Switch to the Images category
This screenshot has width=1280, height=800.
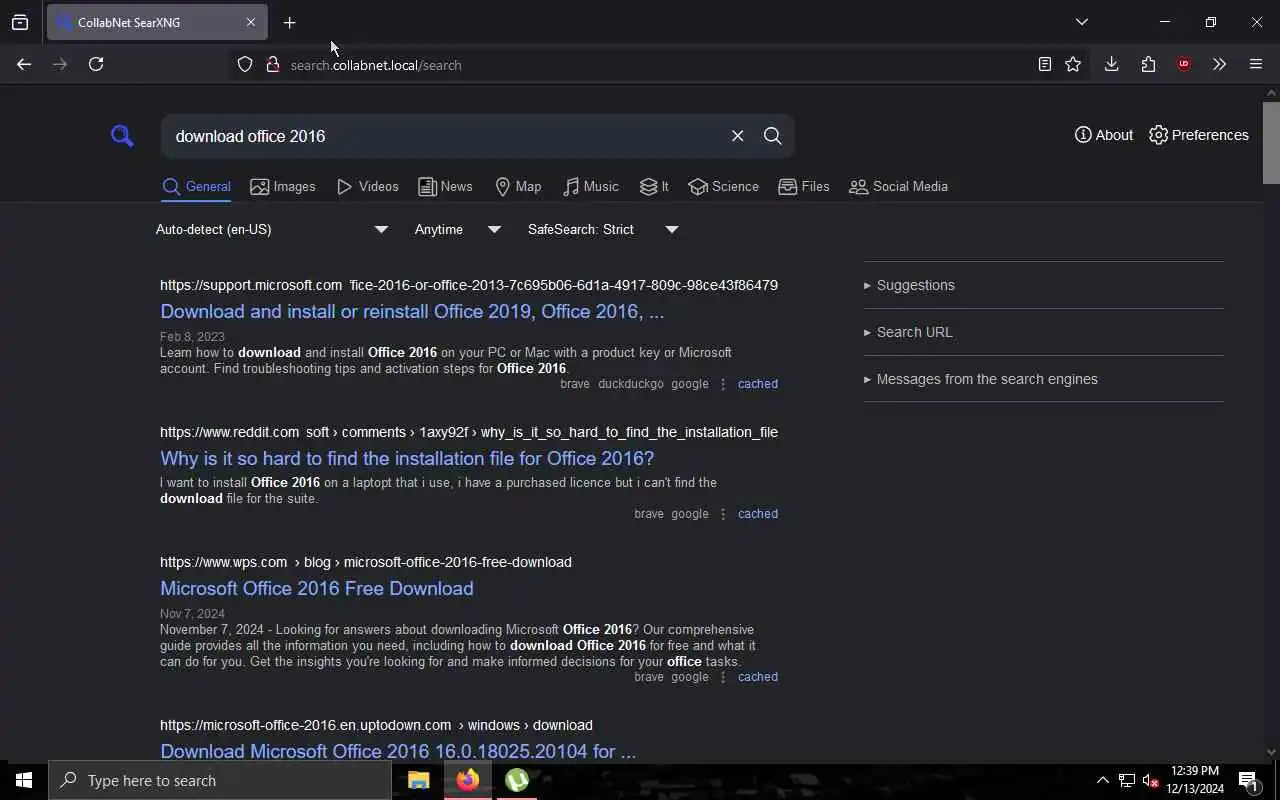[282, 186]
